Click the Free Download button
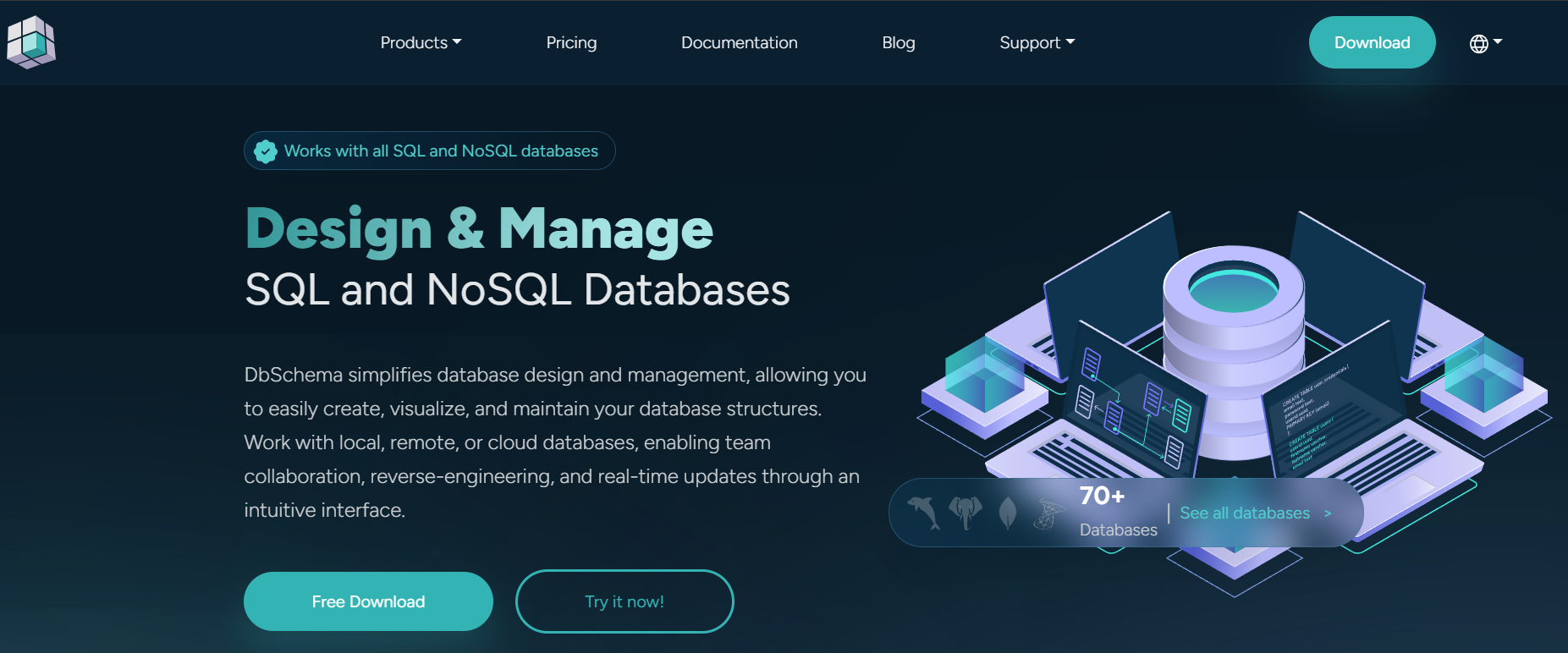The image size is (1568, 653). point(368,601)
